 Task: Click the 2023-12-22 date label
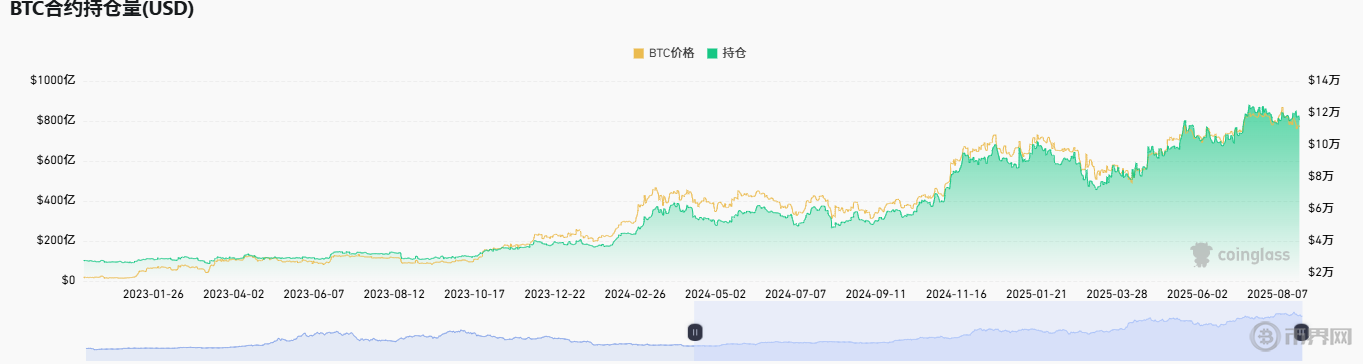555,295
